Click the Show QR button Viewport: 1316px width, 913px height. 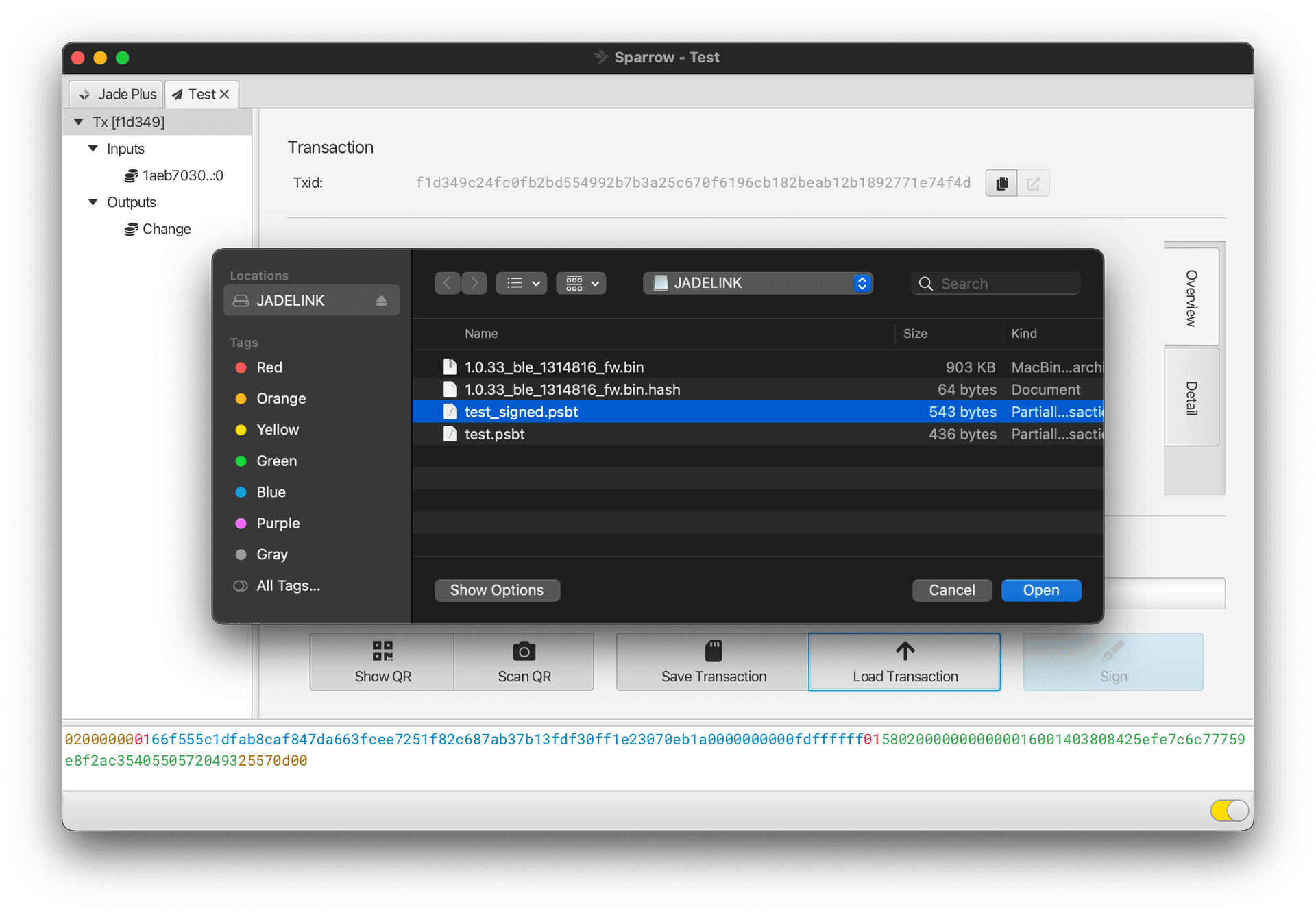point(382,661)
